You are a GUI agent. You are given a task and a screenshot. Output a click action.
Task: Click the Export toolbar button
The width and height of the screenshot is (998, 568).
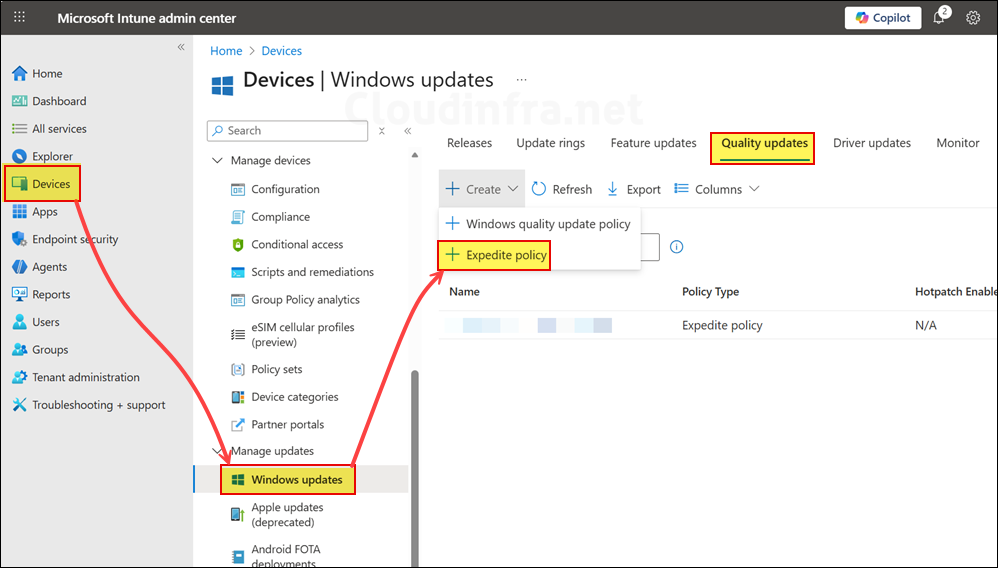[634, 189]
